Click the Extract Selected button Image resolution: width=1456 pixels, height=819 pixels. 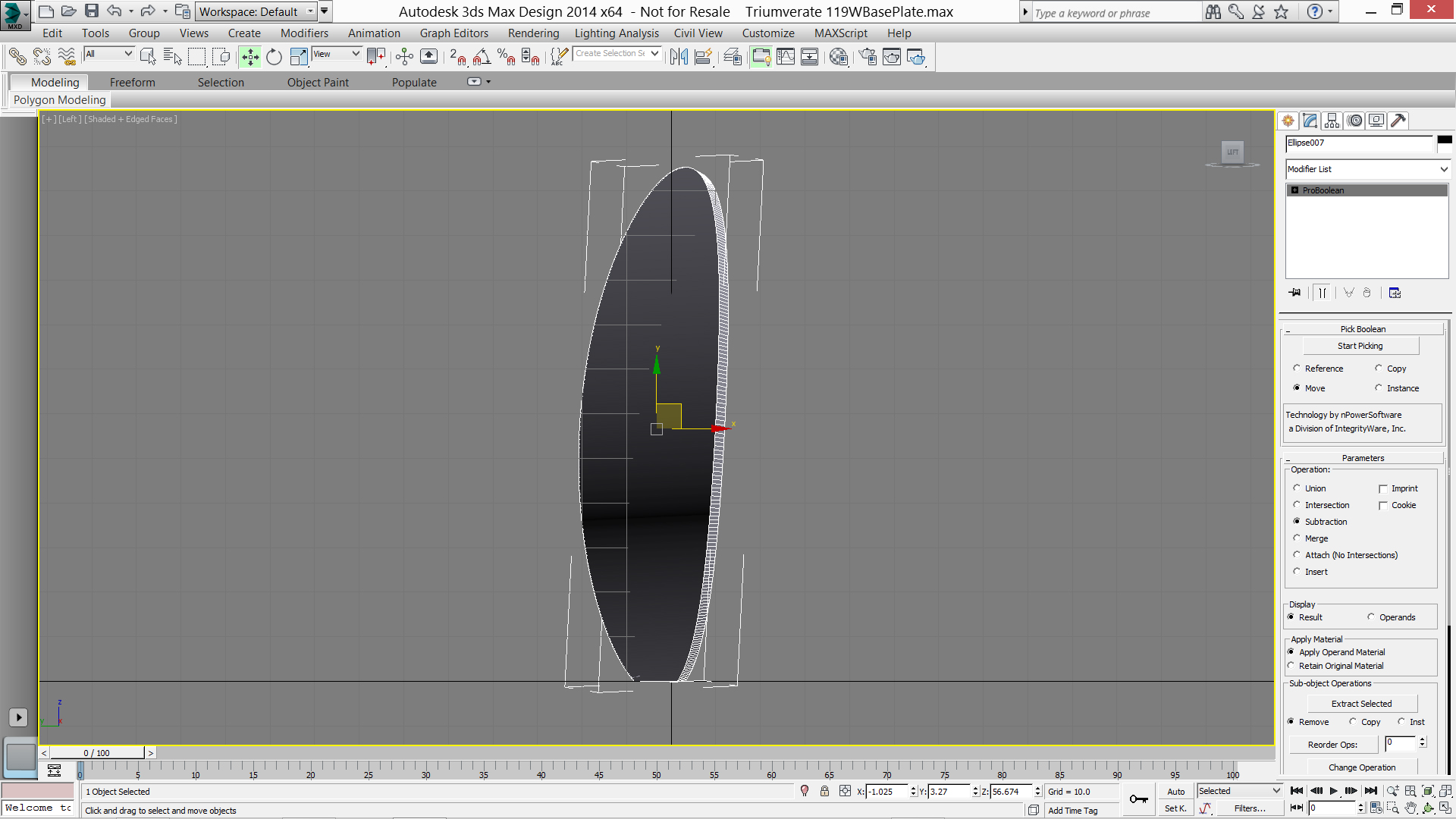pyautogui.click(x=1362, y=703)
